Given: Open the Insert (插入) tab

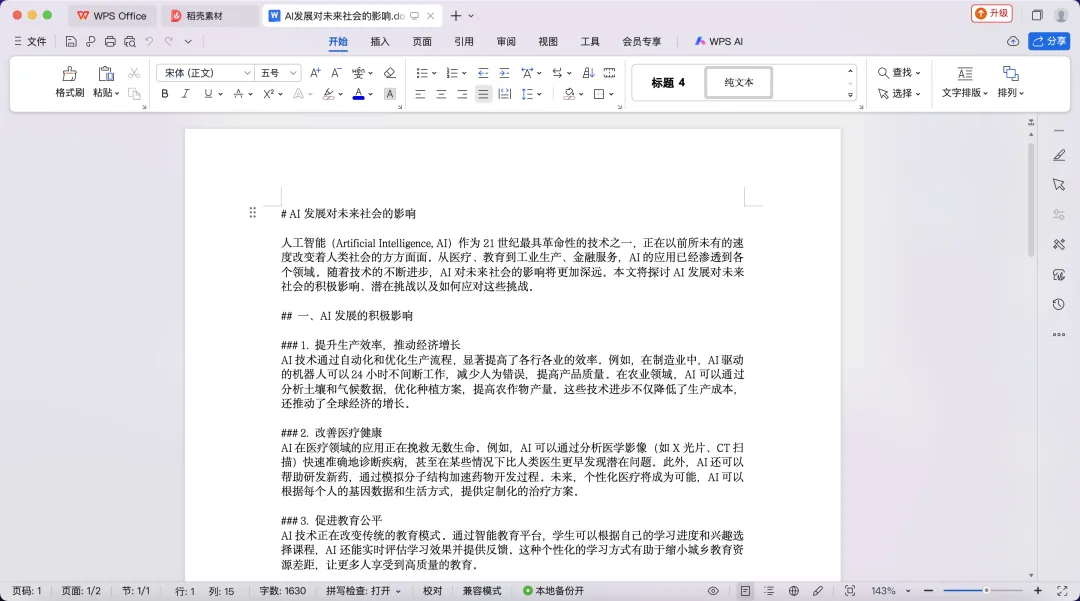Looking at the screenshot, I should pos(380,41).
